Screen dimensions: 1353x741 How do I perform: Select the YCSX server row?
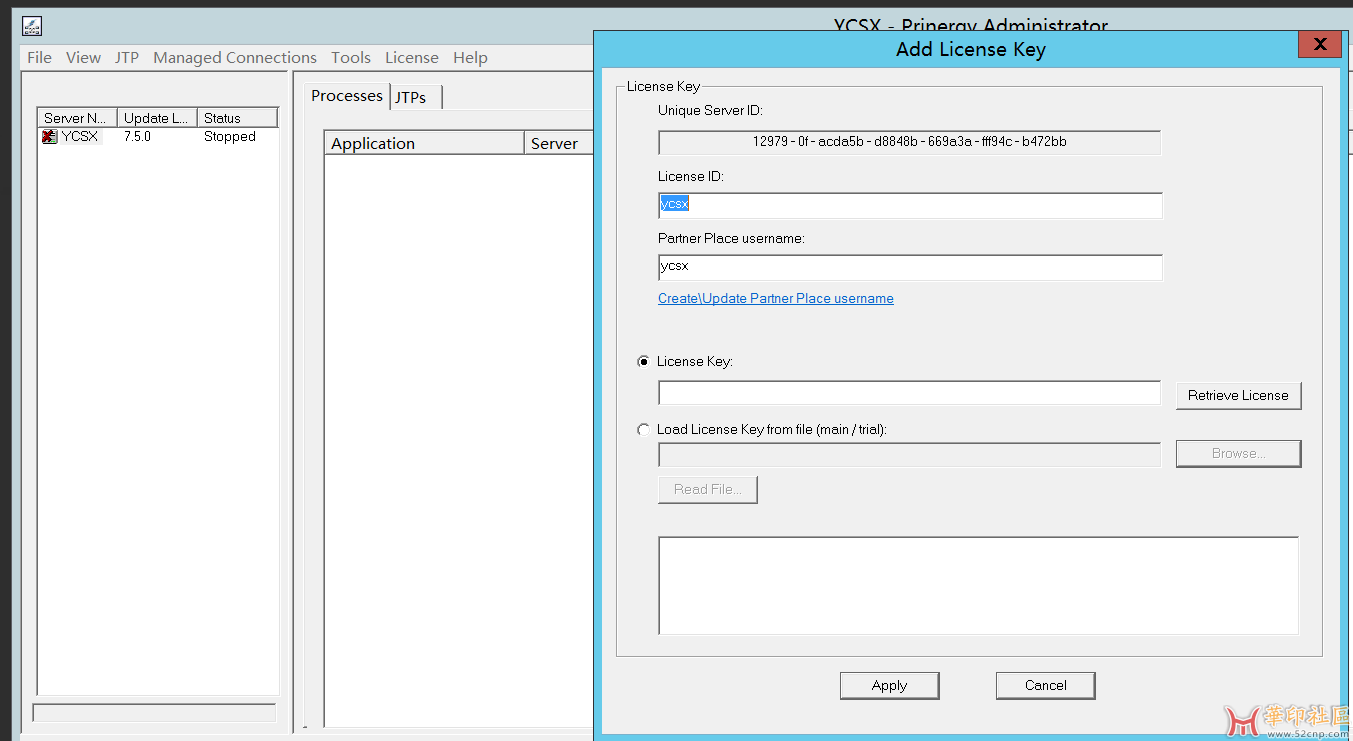157,137
